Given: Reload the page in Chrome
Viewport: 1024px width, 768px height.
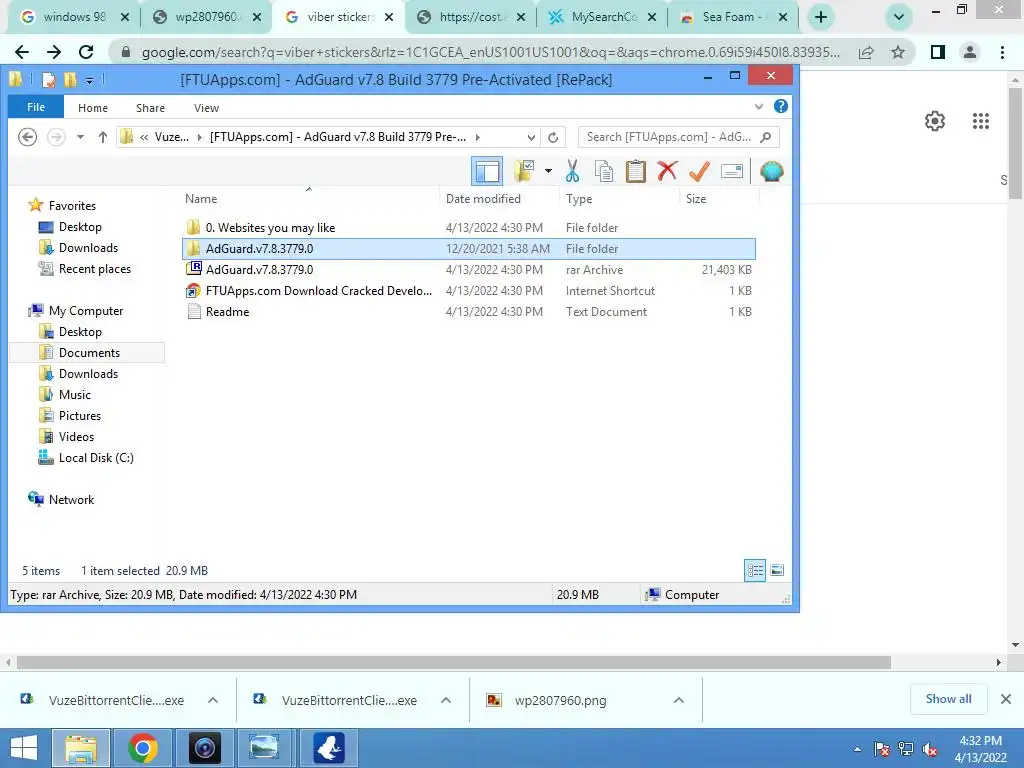Looking at the screenshot, I should pyautogui.click(x=86, y=52).
